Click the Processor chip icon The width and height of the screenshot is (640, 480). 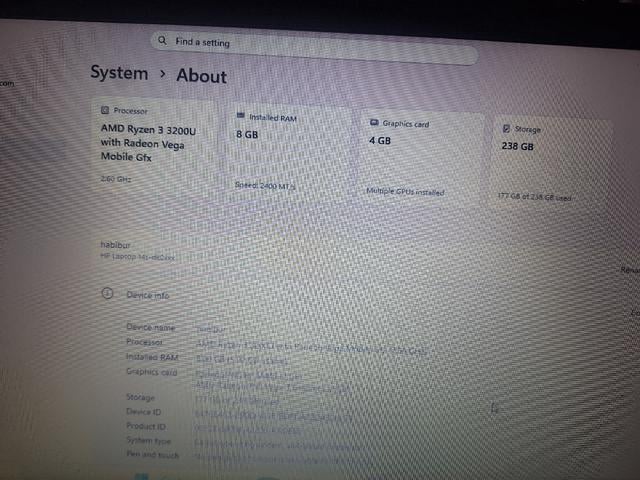point(105,110)
